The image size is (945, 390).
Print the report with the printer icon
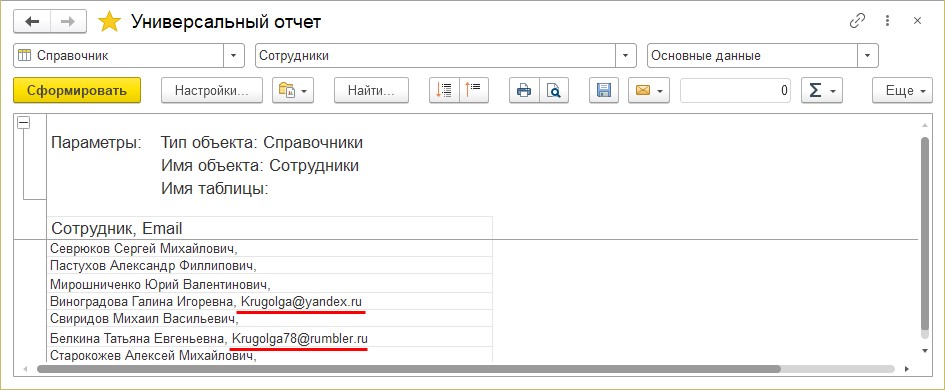pos(524,90)
